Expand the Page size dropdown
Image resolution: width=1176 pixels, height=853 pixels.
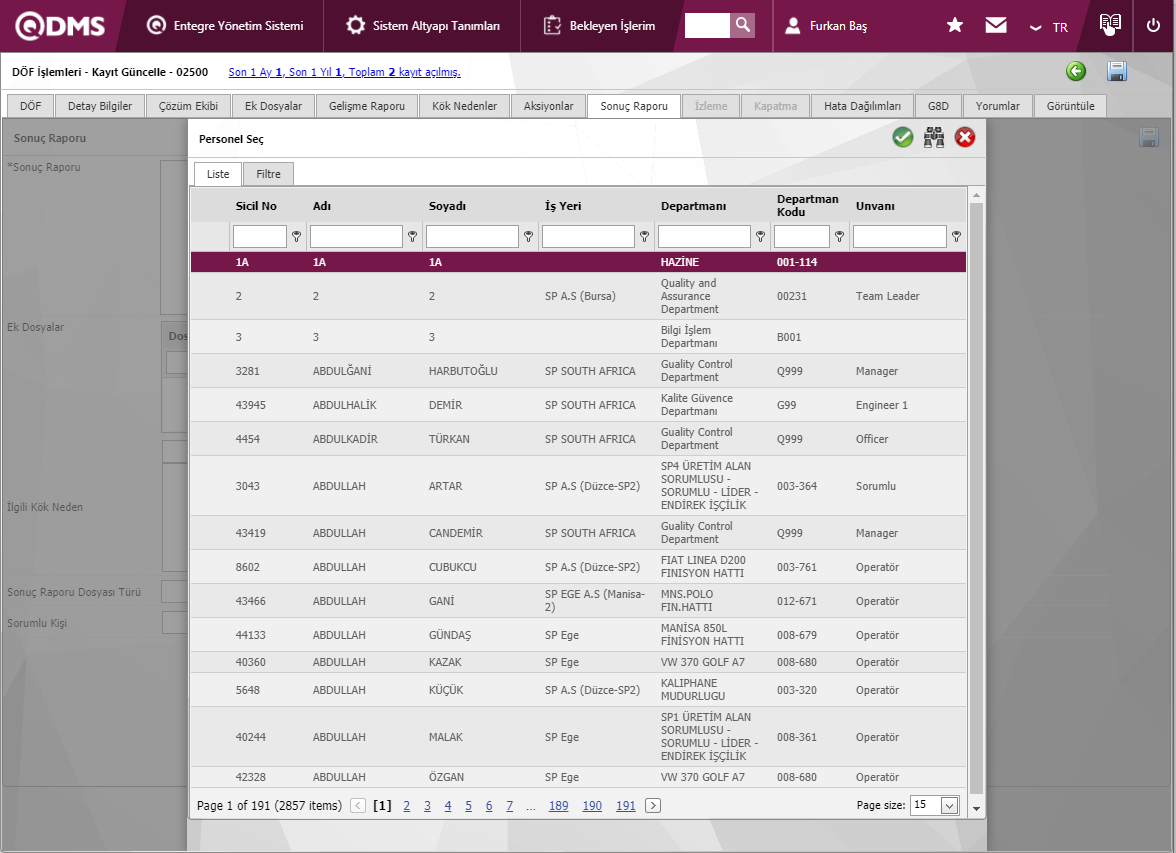(x=949, y=806)
